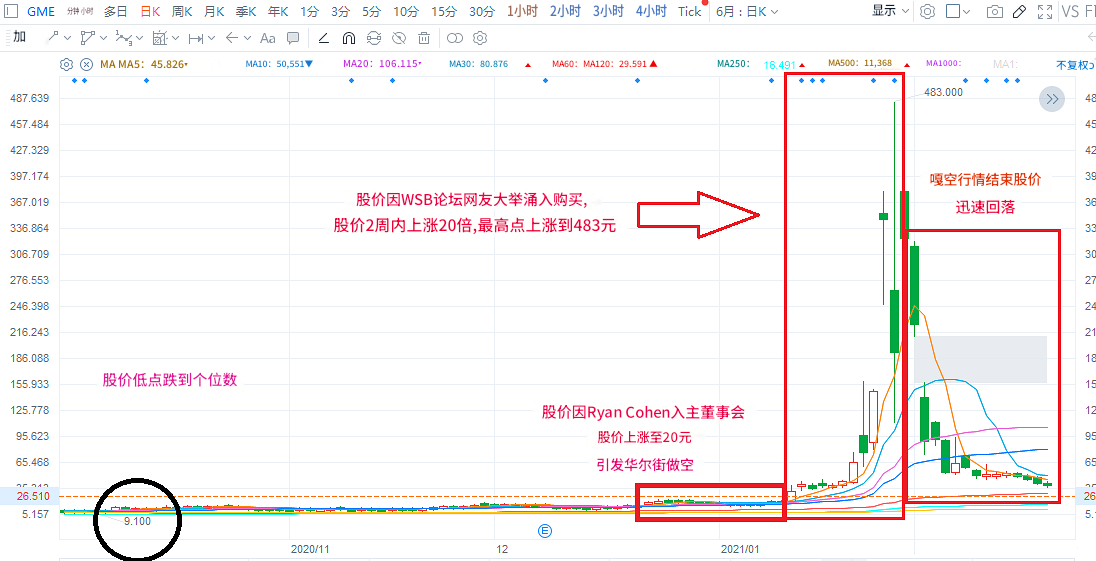This screenshot has width=1096, height=561.
Task: Select the 1小时 interval
Action: click(522, 11)
